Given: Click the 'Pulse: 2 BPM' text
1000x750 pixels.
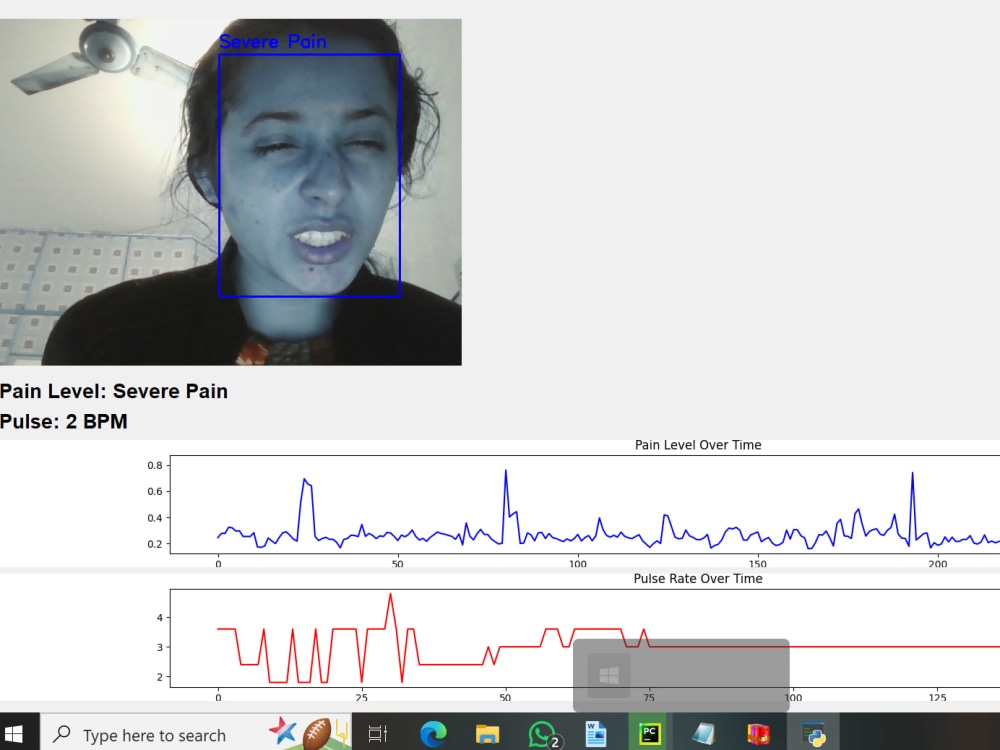Looking at the screenshot, I should 64,421.
